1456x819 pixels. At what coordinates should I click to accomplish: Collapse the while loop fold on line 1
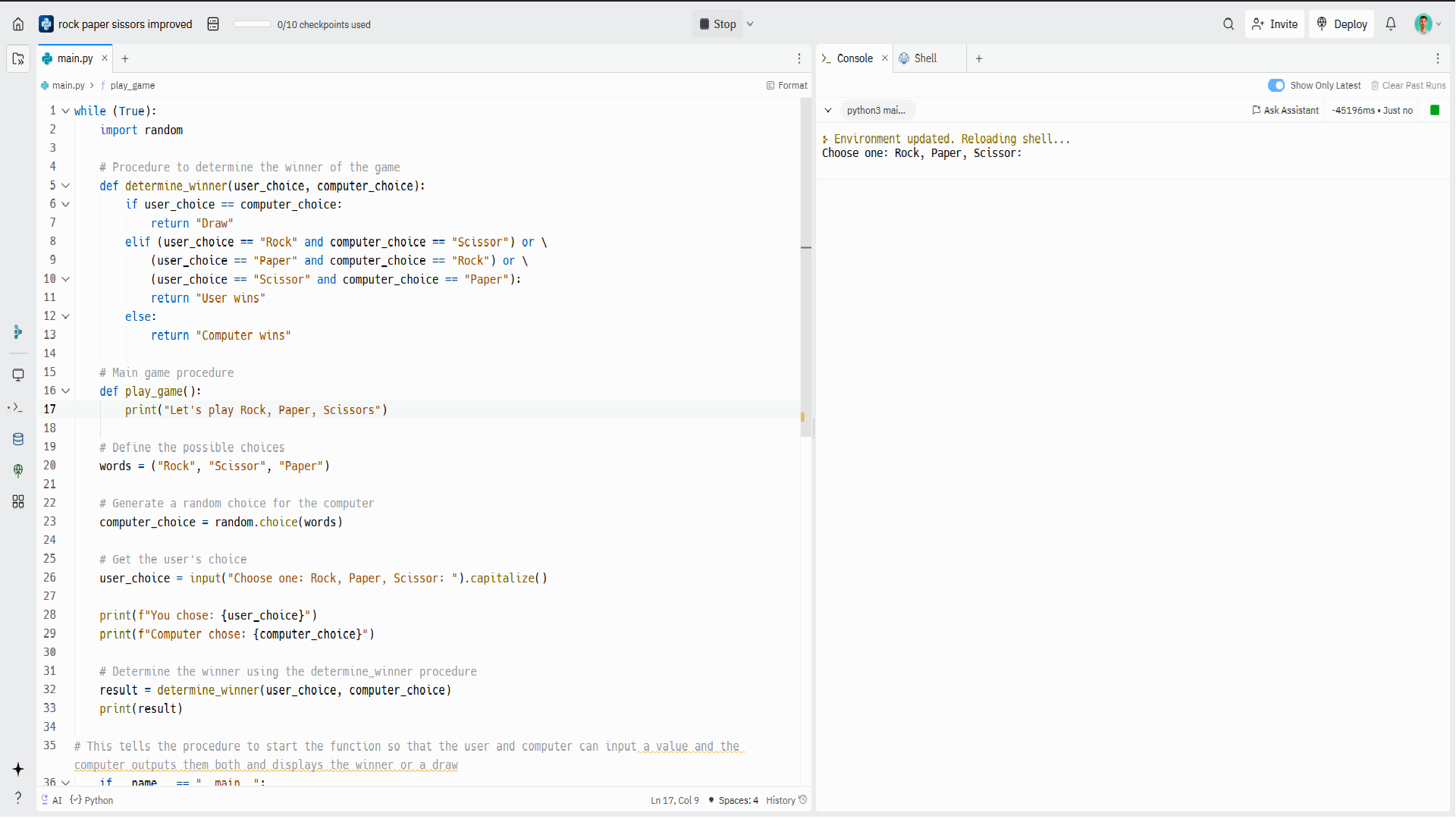(x=66, y=111)
